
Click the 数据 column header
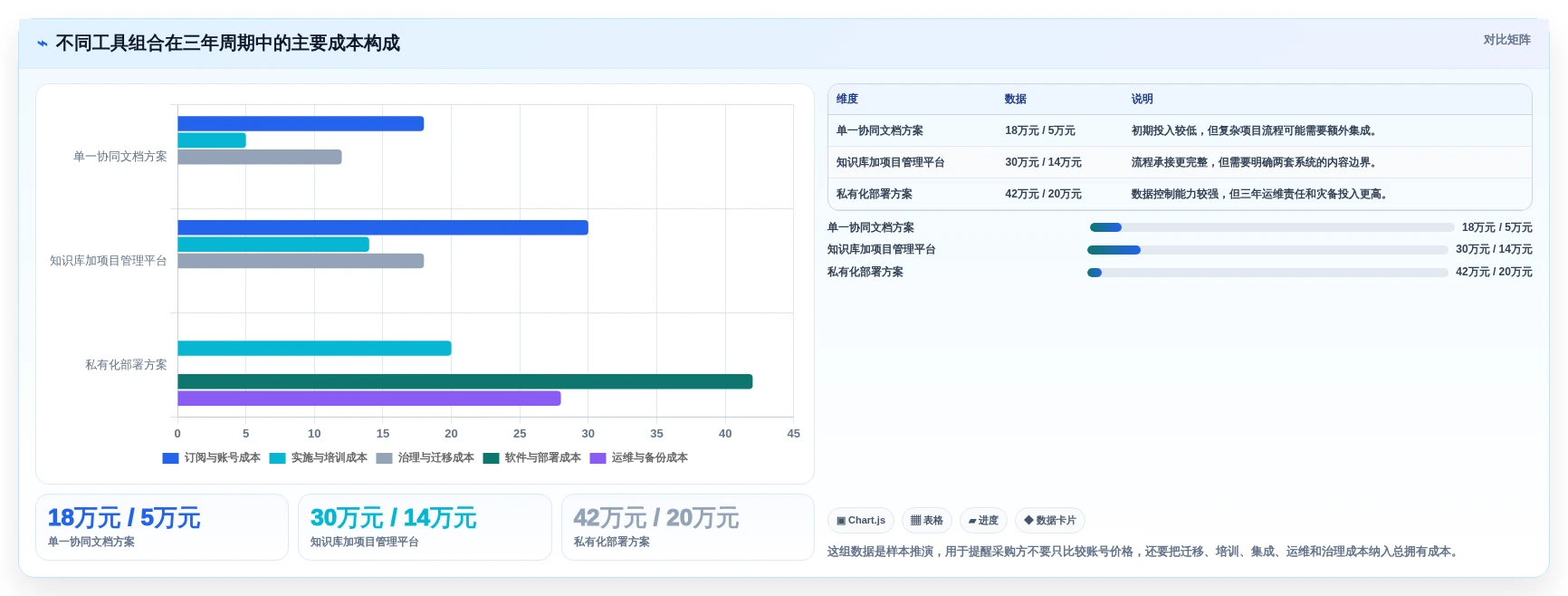point(1016,100)
